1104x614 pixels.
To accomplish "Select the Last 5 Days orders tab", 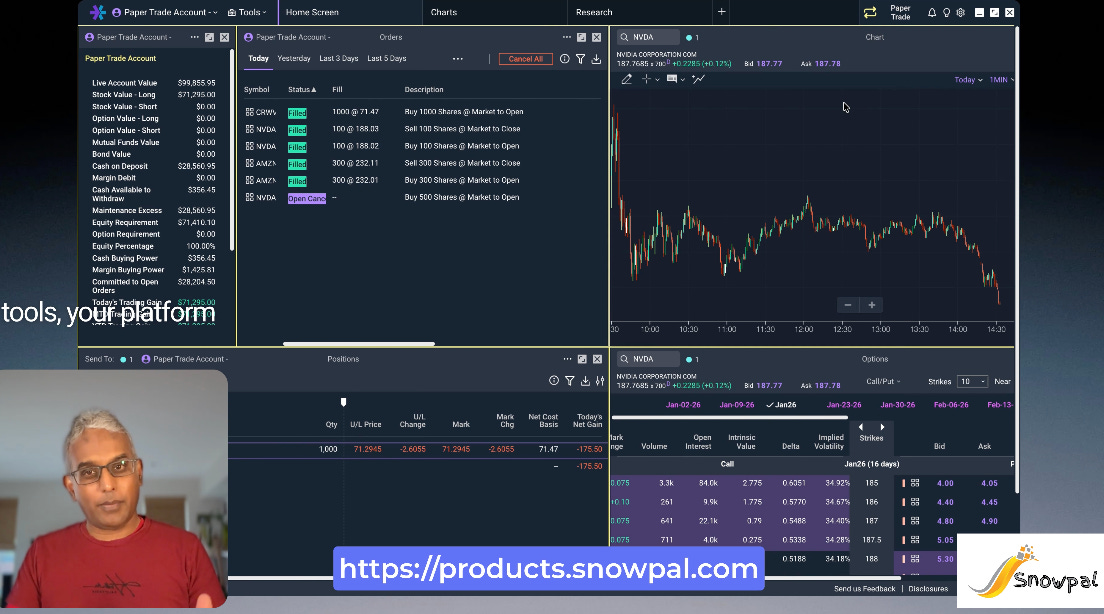I will 387,58.
